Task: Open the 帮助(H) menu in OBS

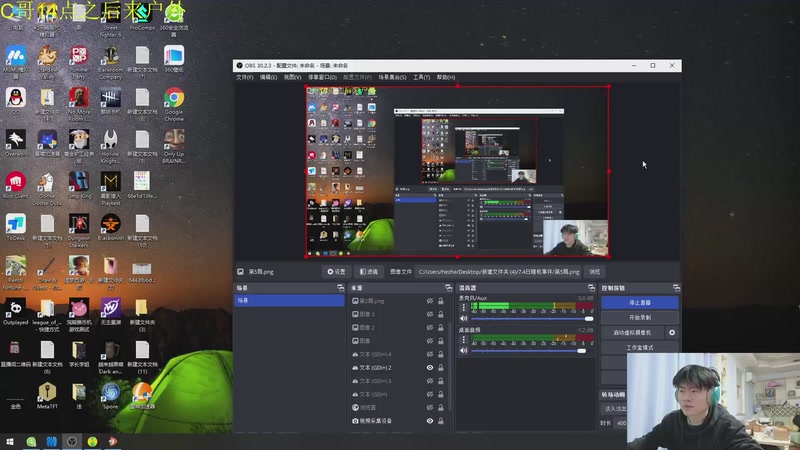Action: [446, 78]
